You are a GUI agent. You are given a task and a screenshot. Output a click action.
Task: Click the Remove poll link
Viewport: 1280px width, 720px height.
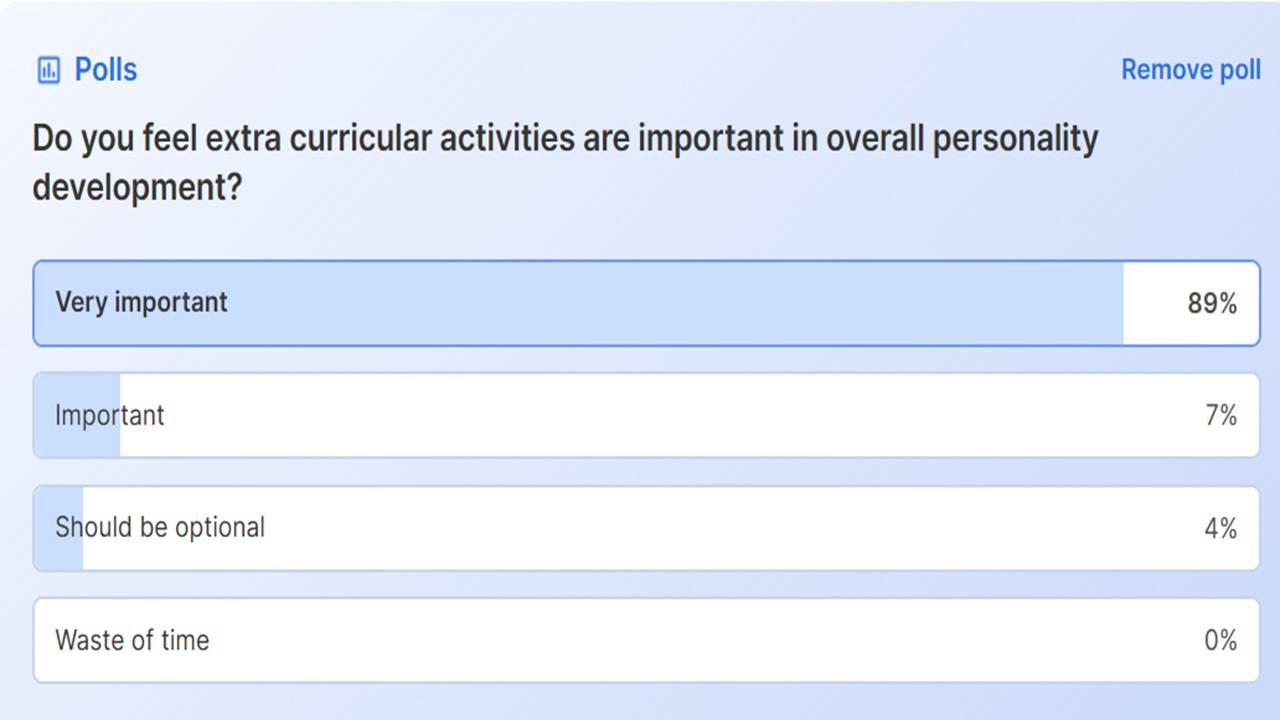tap(1191, 69)
